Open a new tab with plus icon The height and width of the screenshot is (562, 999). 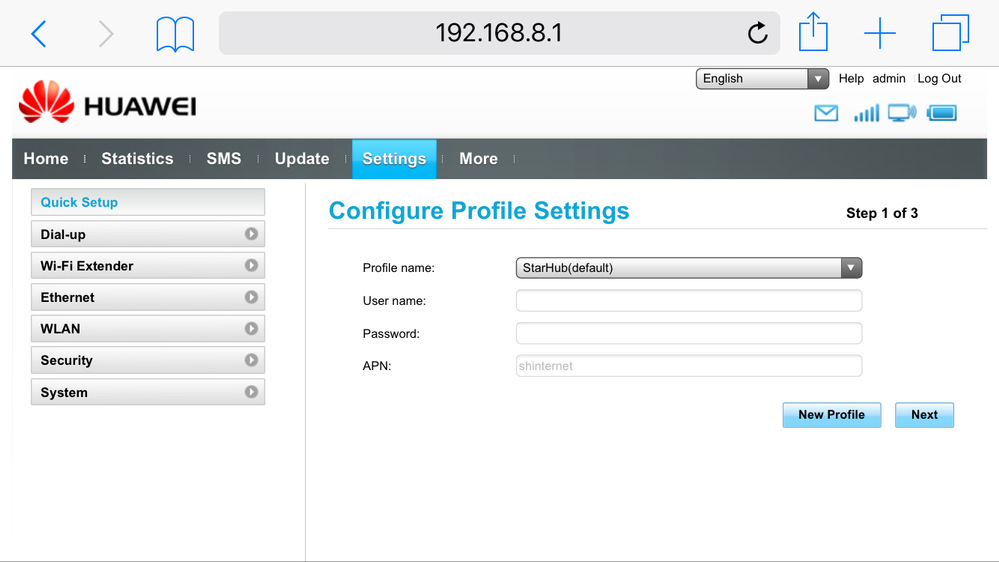[880, 34]
